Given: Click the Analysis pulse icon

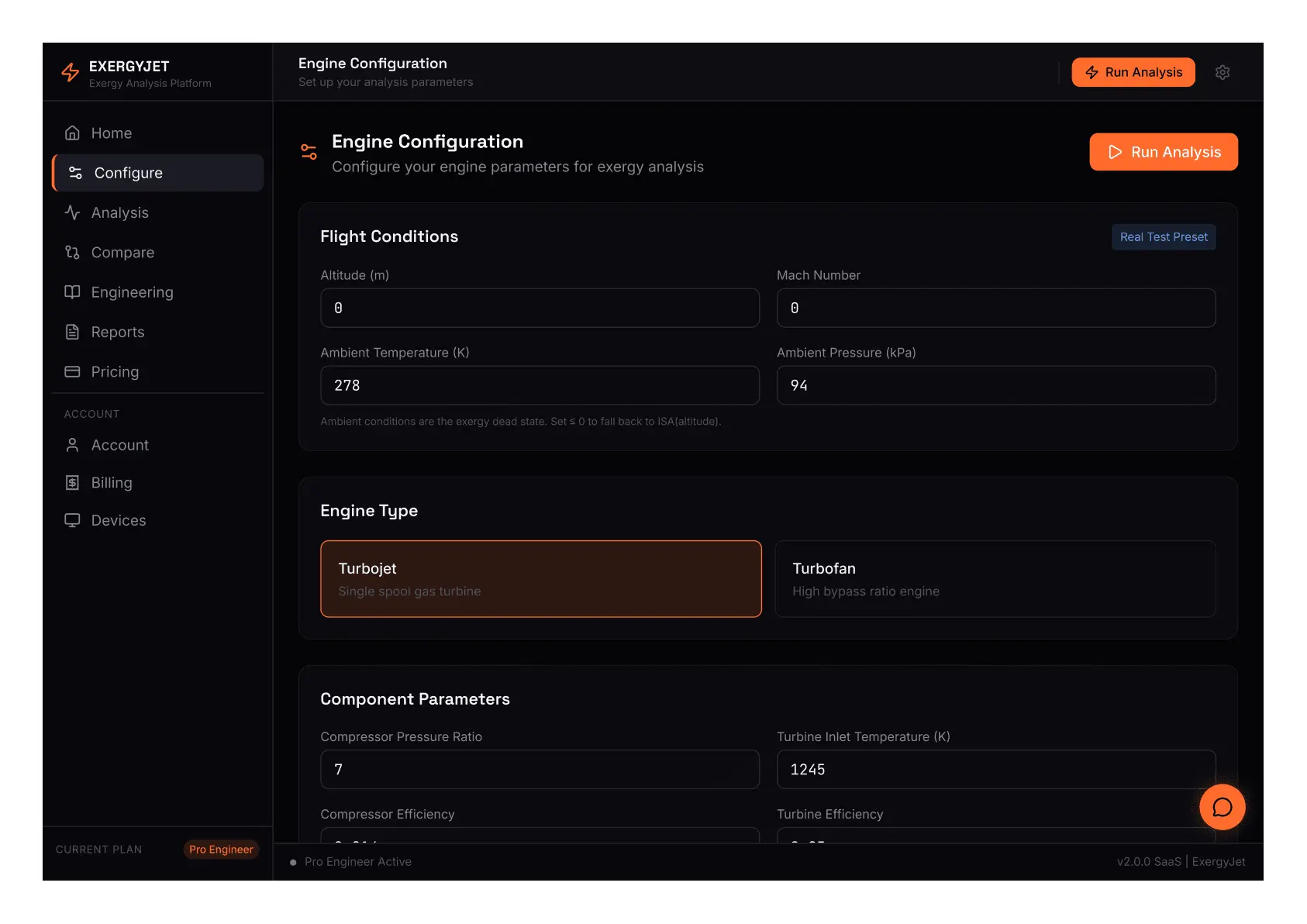Looking at the screenshot, I should click(72, 212).
